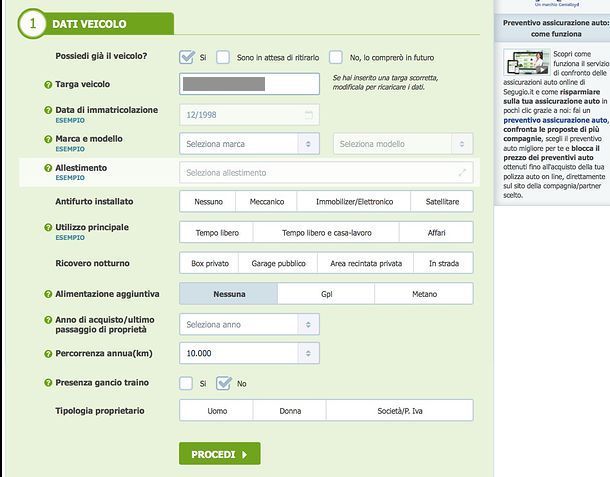610x477 pixels.
Task: Select Metano alimentazione aggiuntiva
Action: (x=424, y=294)
